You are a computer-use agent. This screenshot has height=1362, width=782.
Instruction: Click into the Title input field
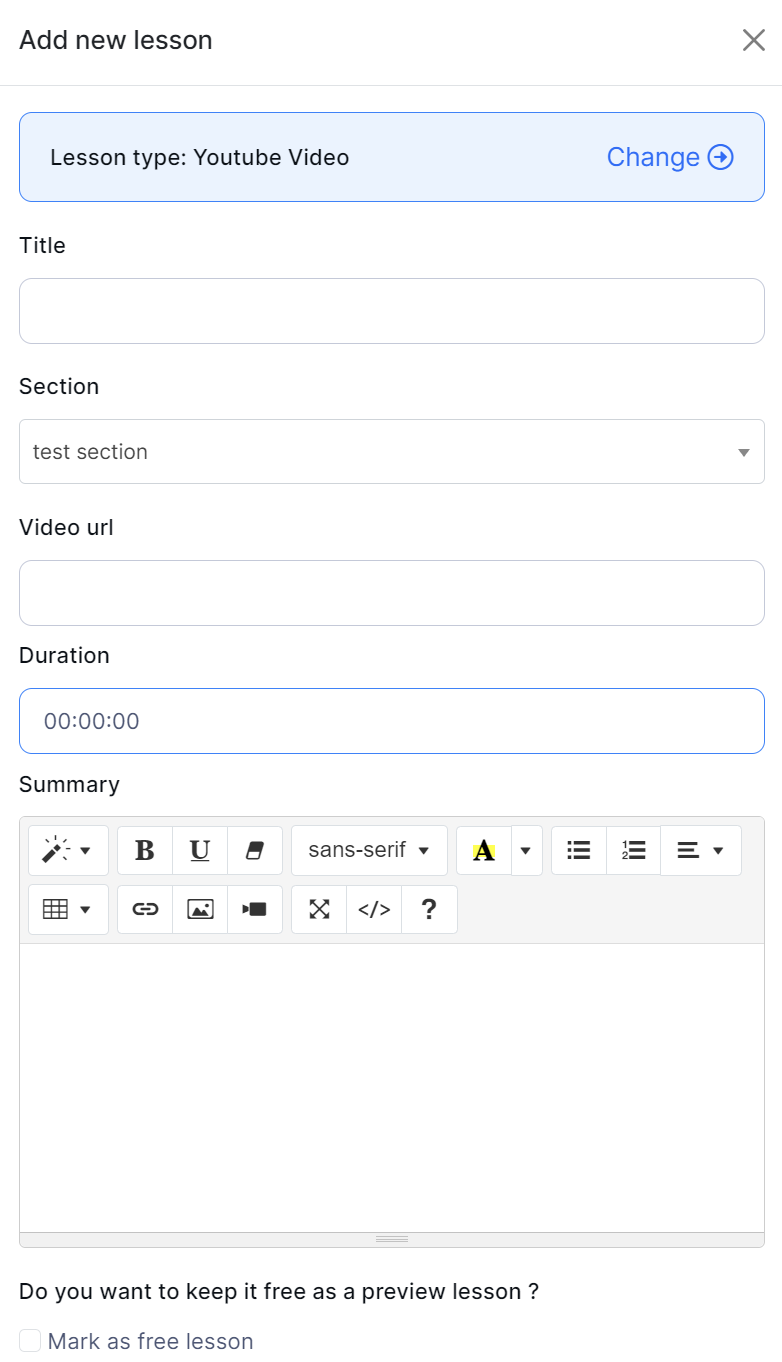point(391,311)
